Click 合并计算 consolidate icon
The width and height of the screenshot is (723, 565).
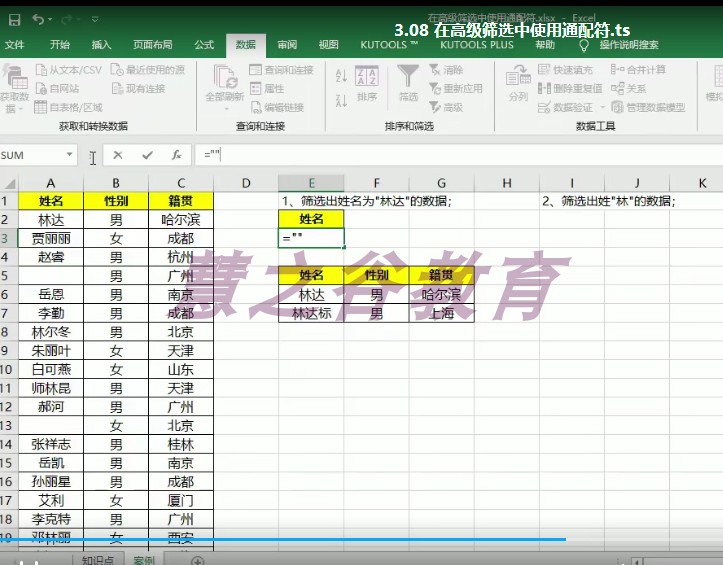tap(617, 70)
